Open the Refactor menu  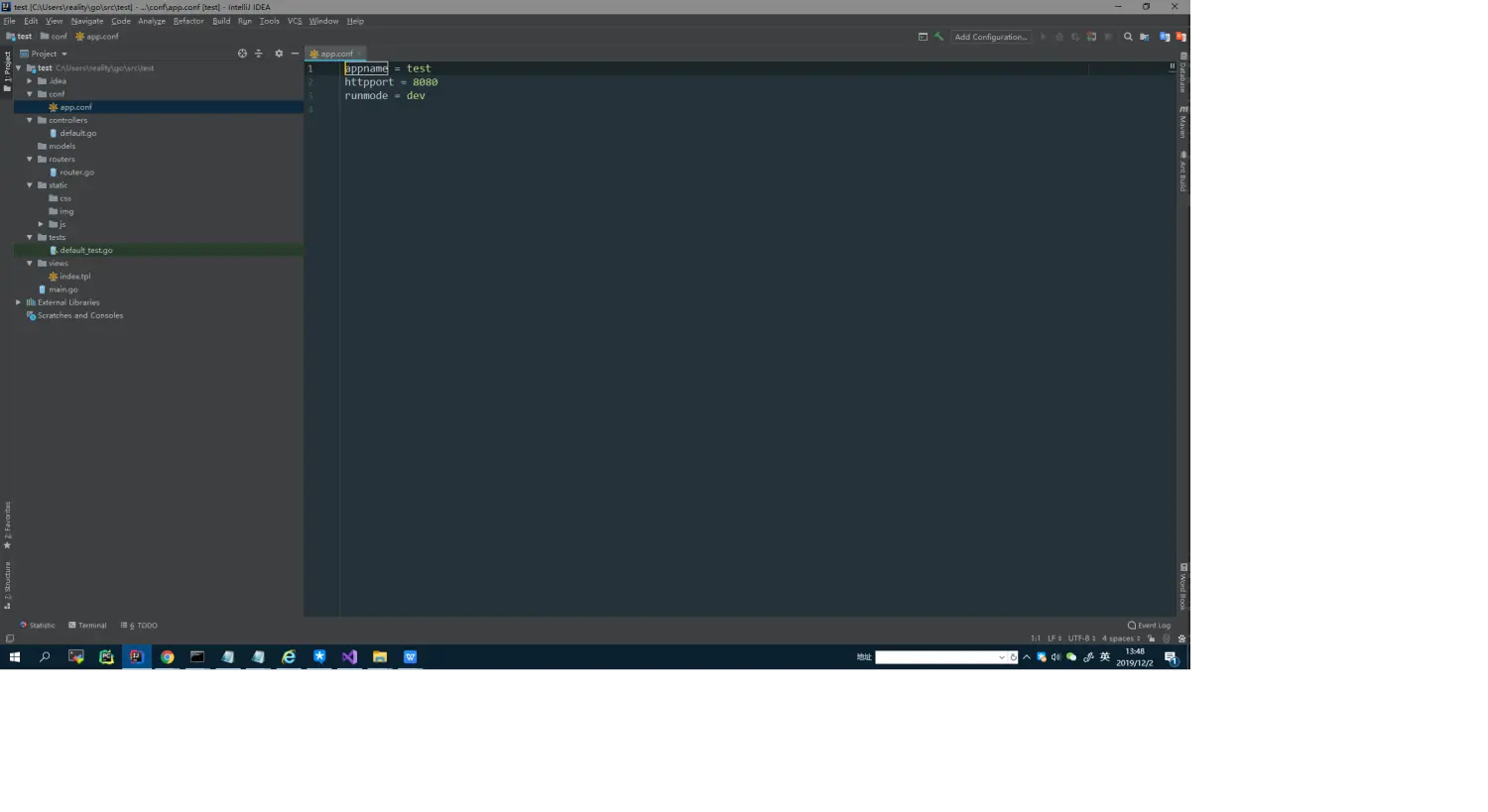(x=188, y=21)
